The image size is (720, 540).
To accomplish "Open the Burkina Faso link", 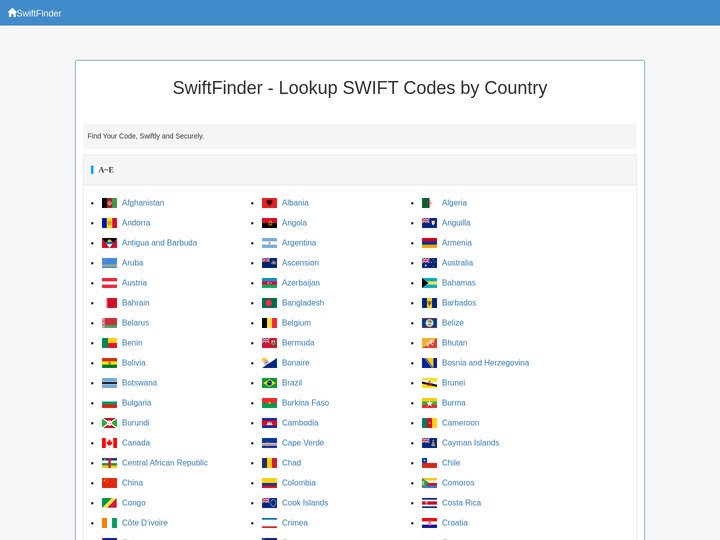I will [305, 403].
